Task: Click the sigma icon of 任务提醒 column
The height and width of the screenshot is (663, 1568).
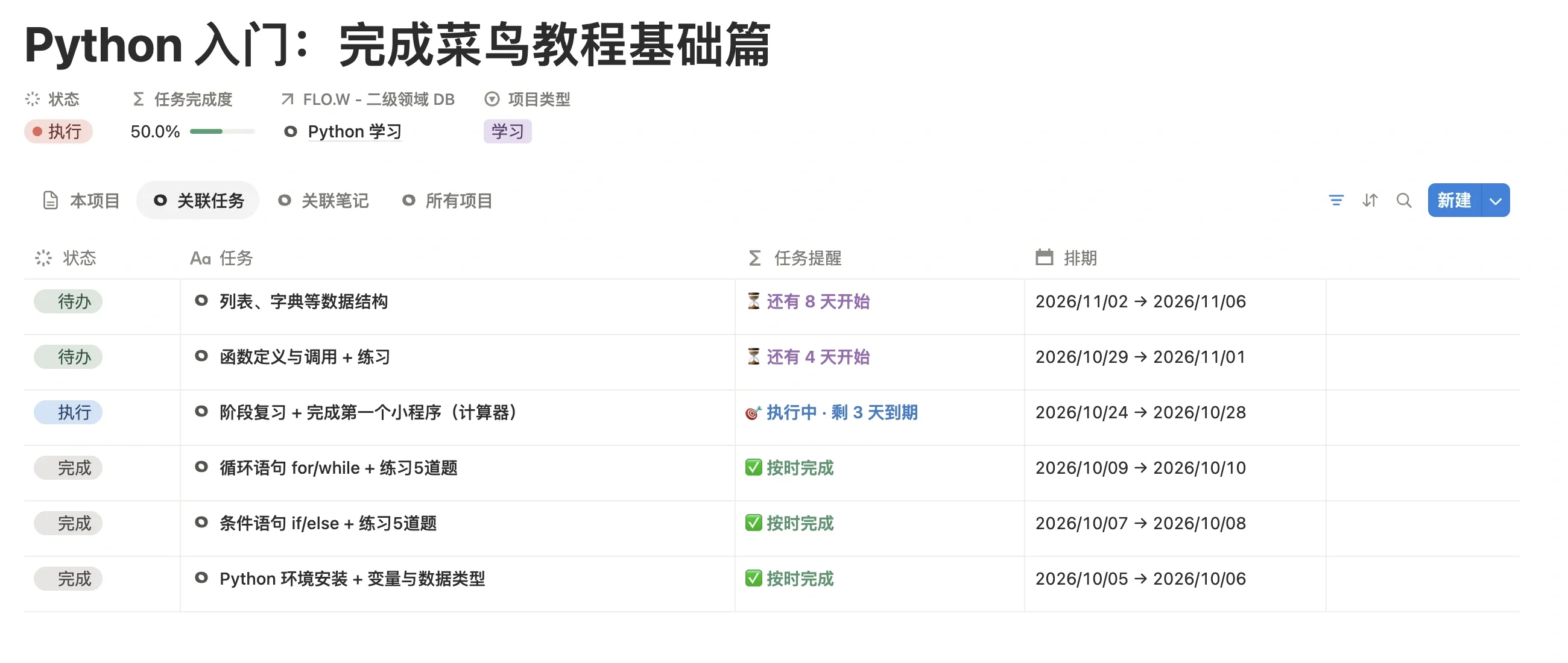Action: pos(755,258)
